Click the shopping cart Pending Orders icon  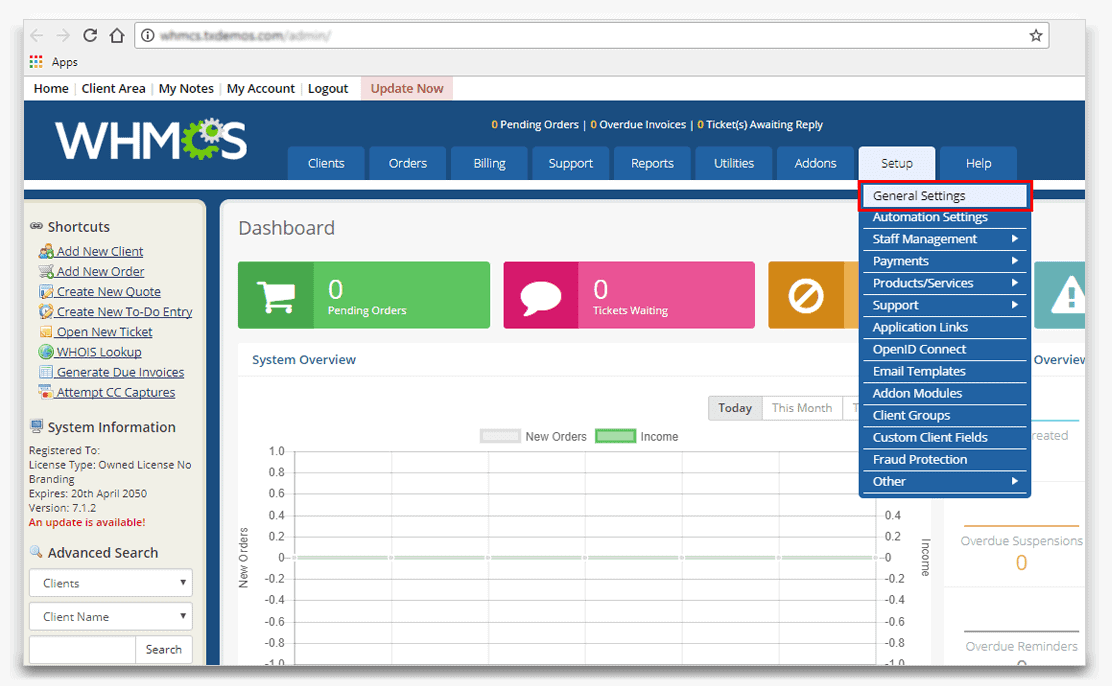click(x=275, y=295)
